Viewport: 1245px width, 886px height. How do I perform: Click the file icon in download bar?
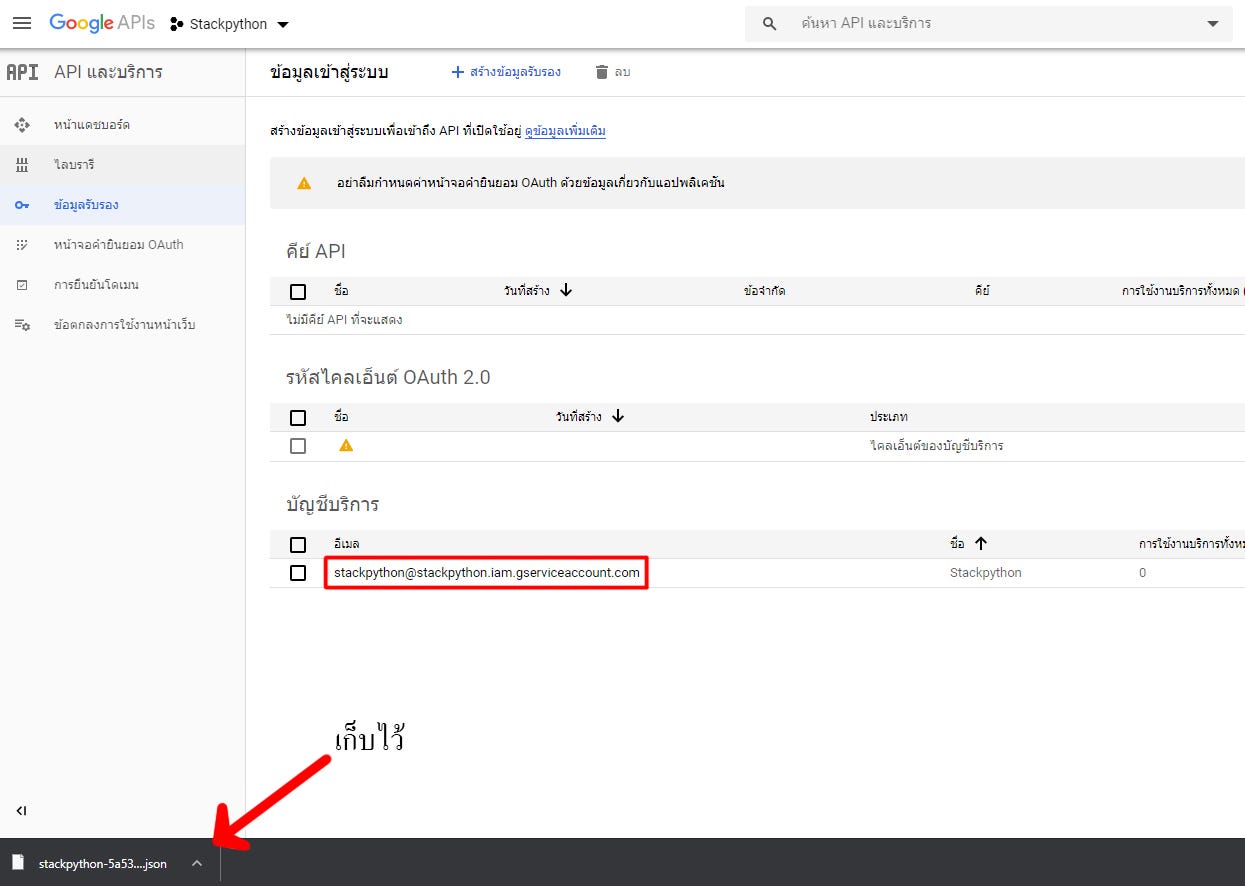(17, 863)
